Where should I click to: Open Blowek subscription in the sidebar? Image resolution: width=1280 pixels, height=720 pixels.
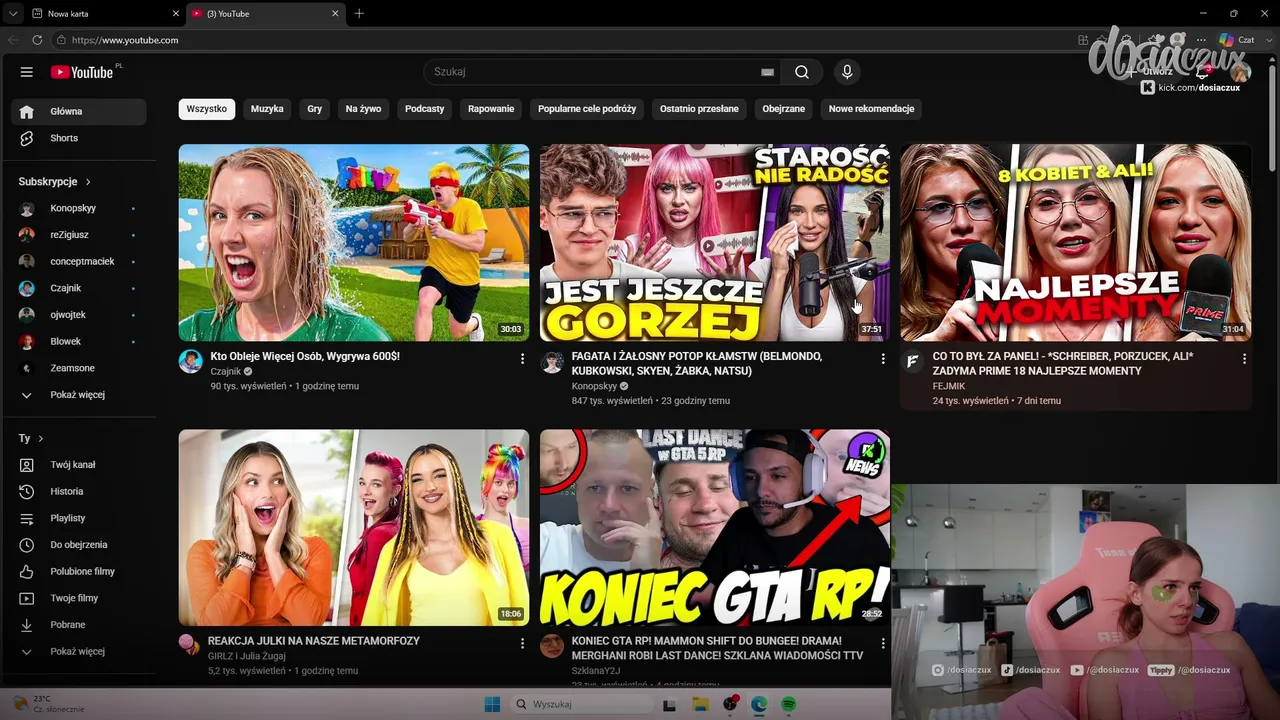(78, 342)
